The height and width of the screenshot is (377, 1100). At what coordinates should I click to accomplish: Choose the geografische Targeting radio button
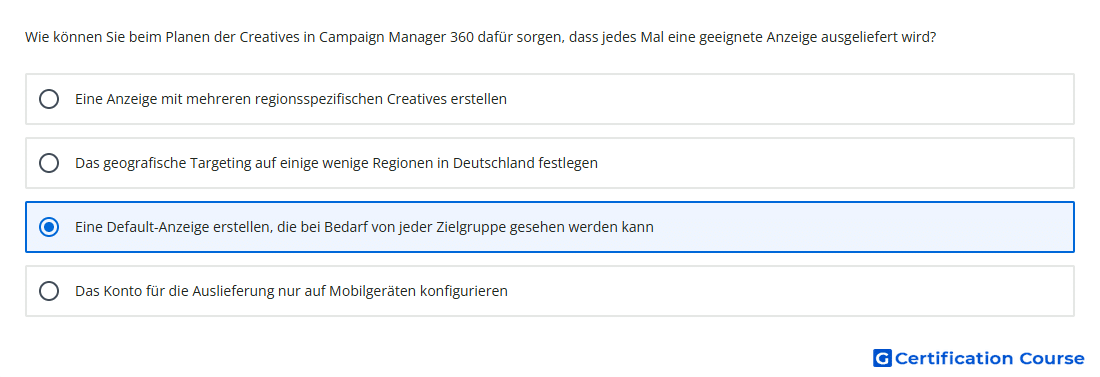[49, 163]
